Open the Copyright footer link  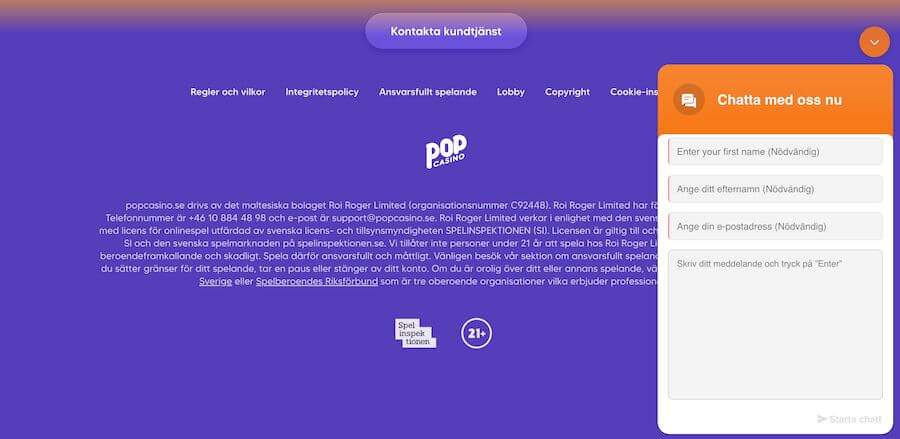click(568, 92)
